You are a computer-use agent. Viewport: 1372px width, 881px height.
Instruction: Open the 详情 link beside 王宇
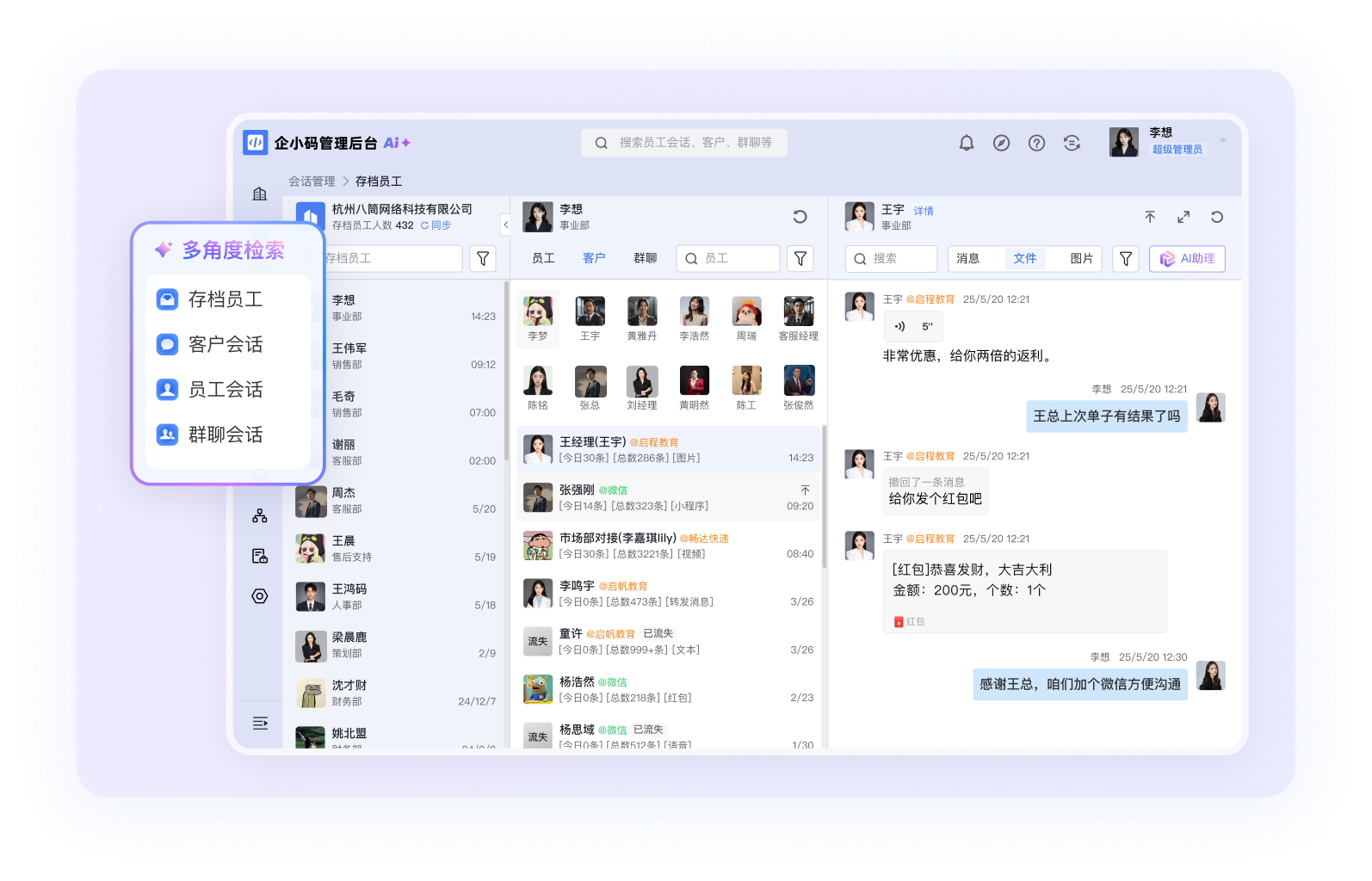[x=924, y=211]
